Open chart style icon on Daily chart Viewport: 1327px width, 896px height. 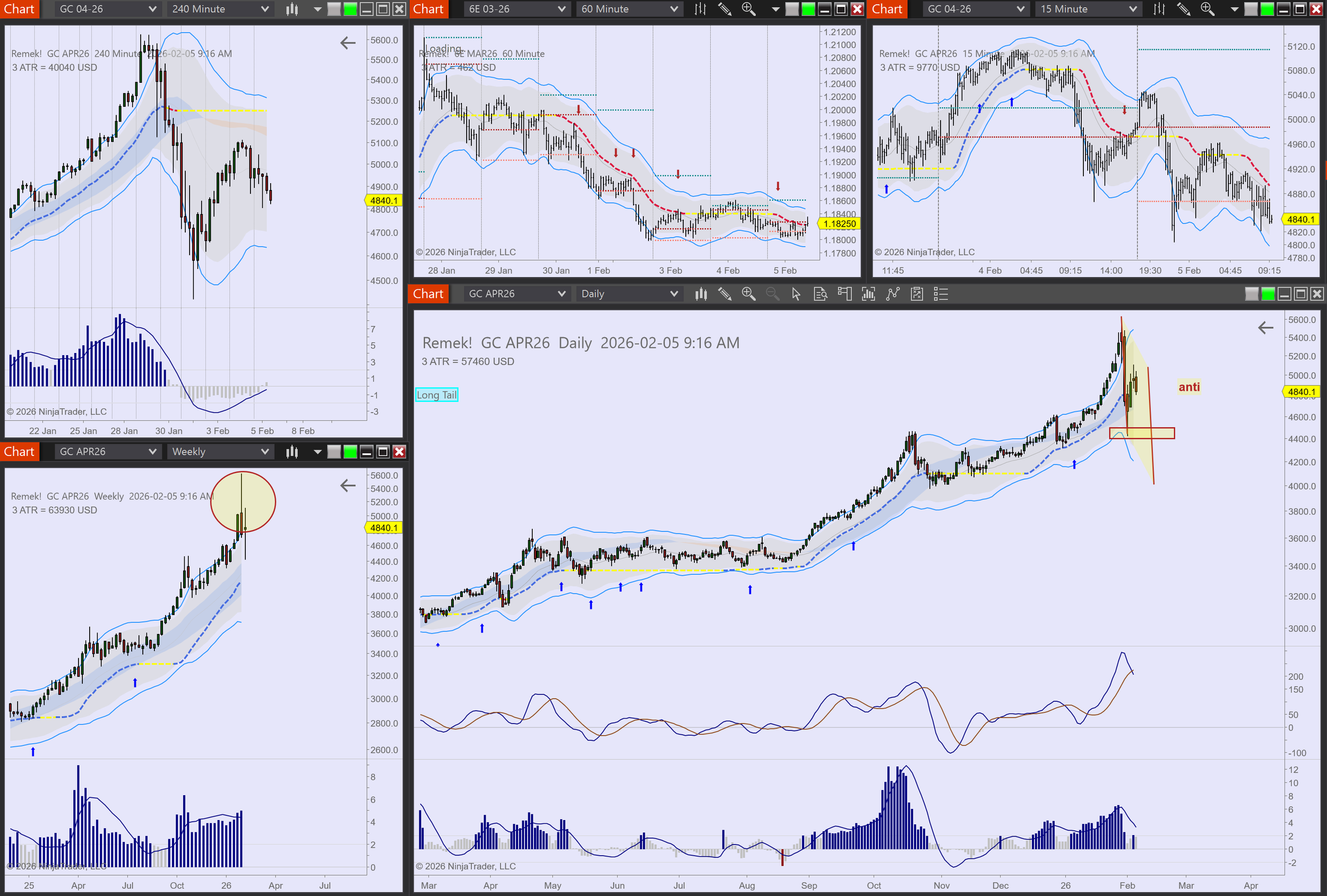tap(701, 294)
